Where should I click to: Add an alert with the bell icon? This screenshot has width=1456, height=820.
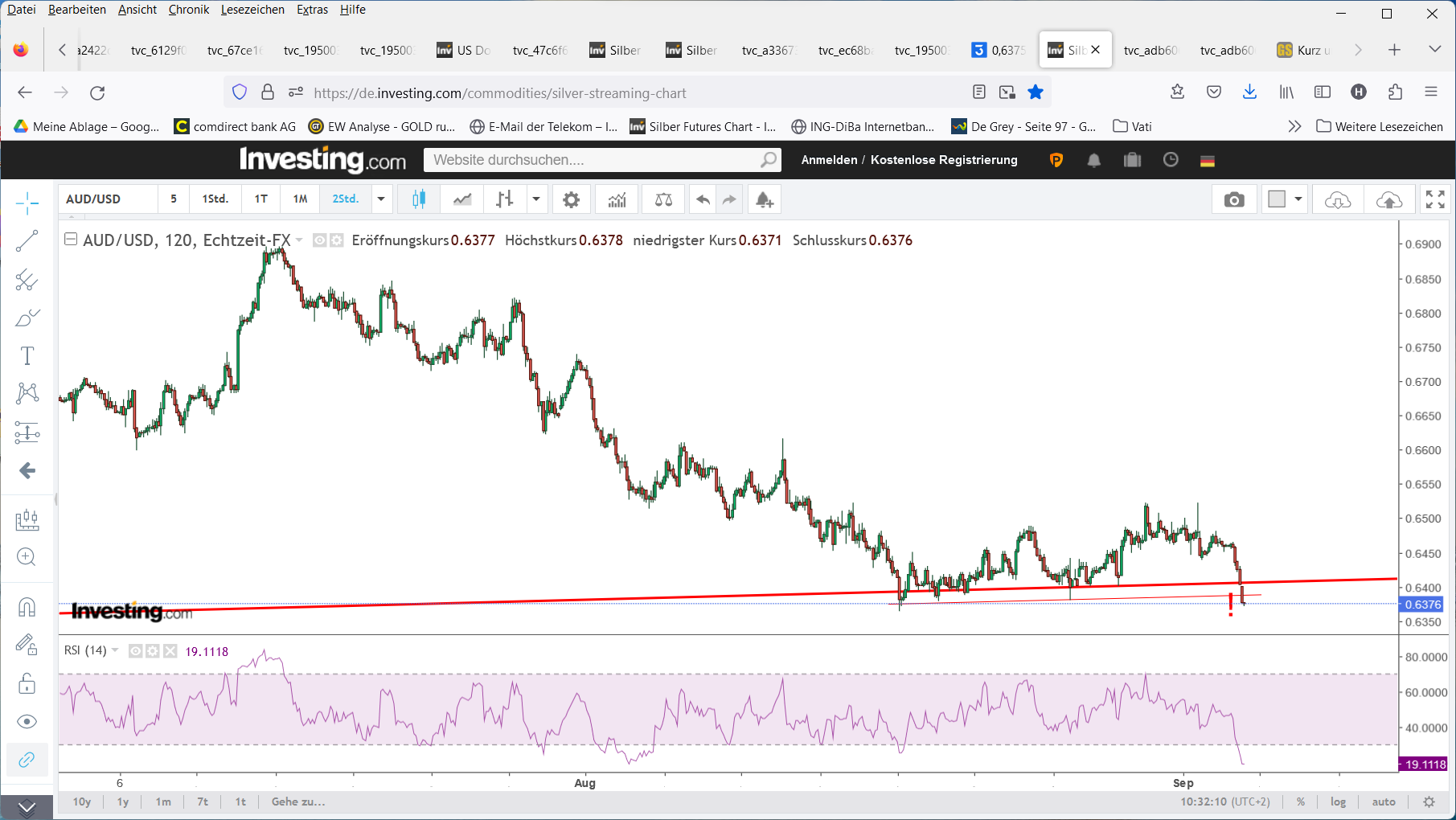point(764,199)
